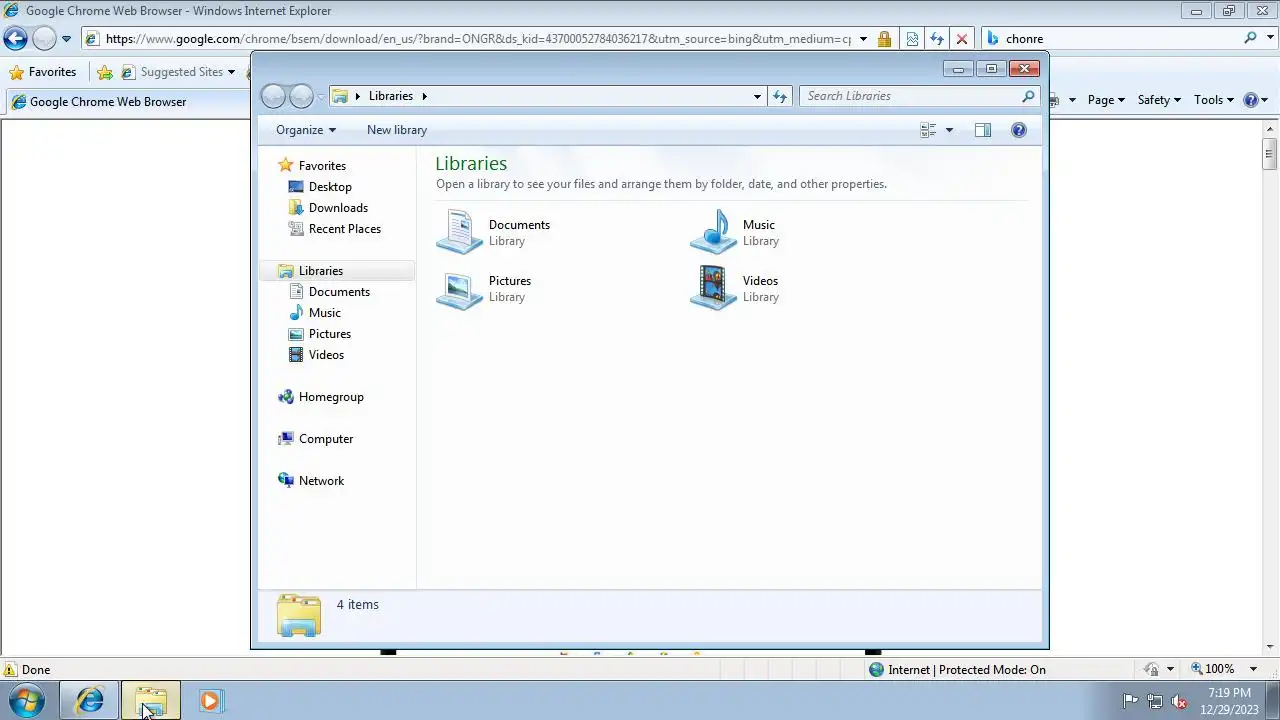This screenshot has height=720, width=1280.
Task: Select Music in navigation pane tree
Action: point(325,313)
